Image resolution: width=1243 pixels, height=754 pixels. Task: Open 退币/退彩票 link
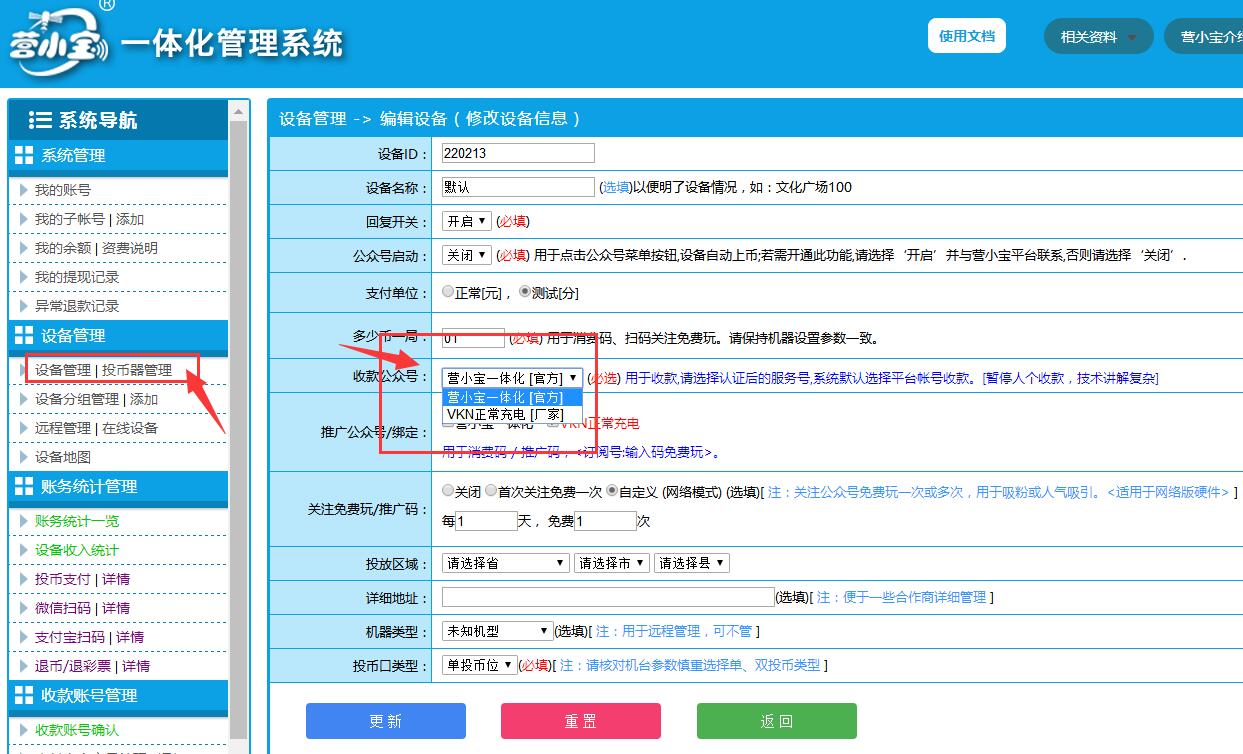point(73,666)
